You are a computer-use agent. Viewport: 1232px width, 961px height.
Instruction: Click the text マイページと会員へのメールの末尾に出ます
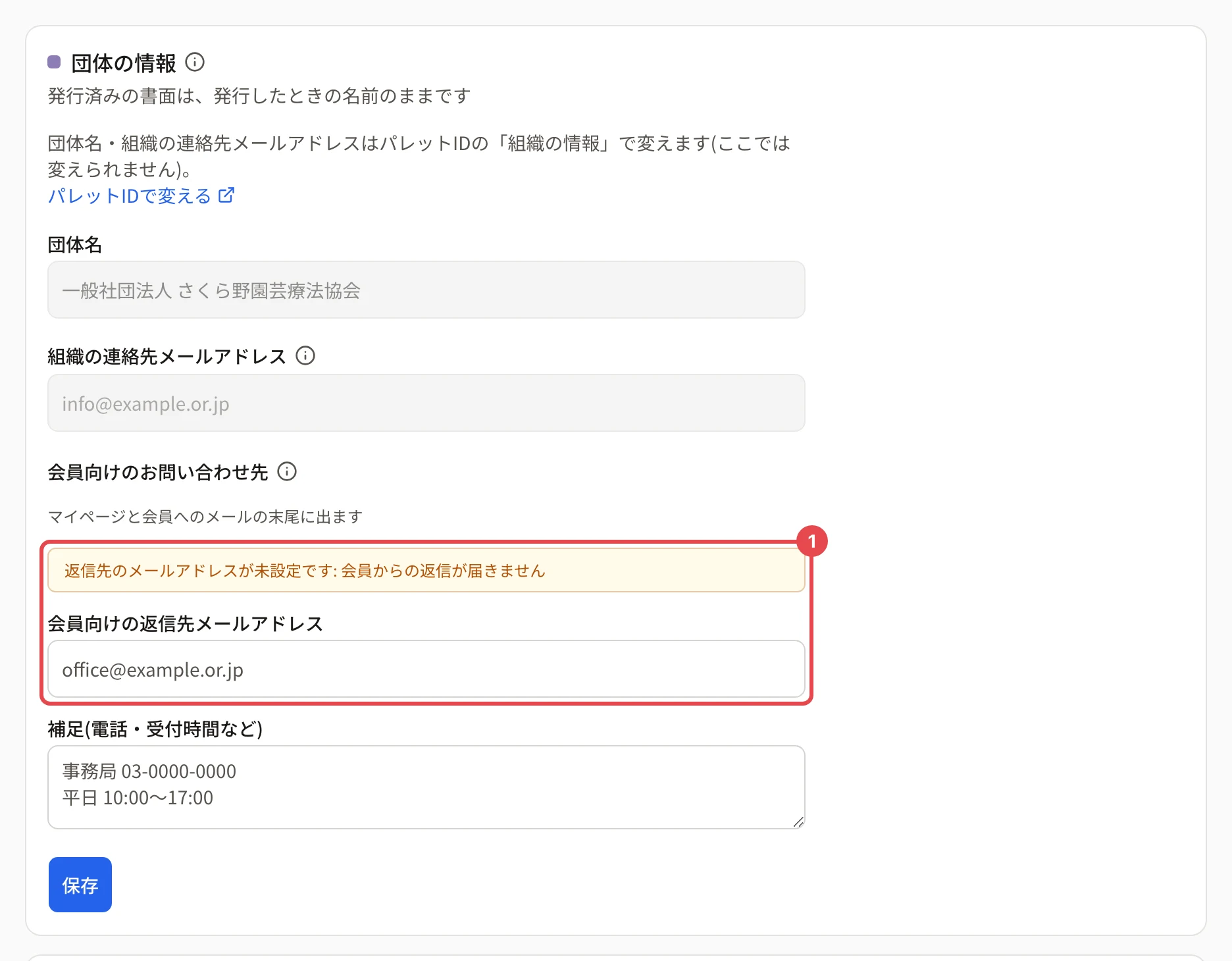(x=205, y=517)
